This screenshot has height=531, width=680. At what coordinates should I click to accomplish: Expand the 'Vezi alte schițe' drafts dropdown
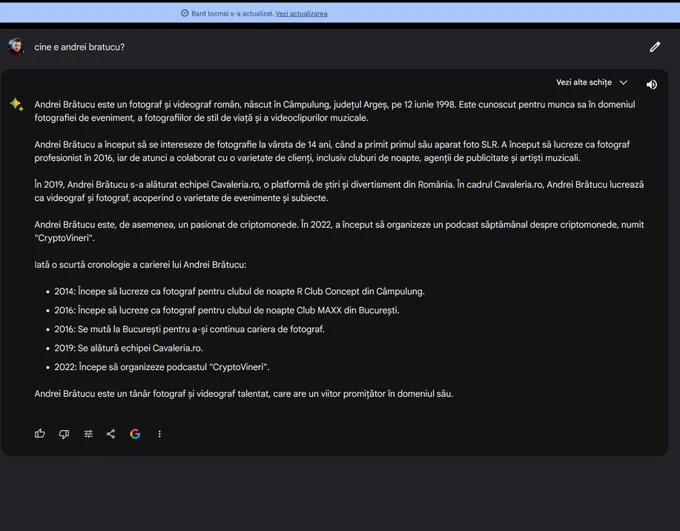(x=592, y=82)
